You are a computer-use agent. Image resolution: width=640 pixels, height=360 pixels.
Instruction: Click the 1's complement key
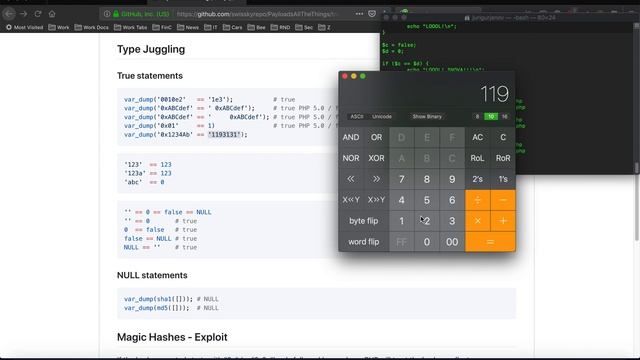click(x=503, y=179)
